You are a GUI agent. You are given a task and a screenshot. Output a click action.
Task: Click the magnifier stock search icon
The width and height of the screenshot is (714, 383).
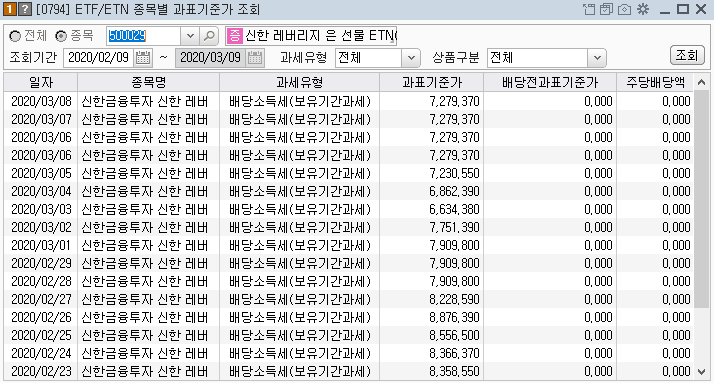coord(209,36)
